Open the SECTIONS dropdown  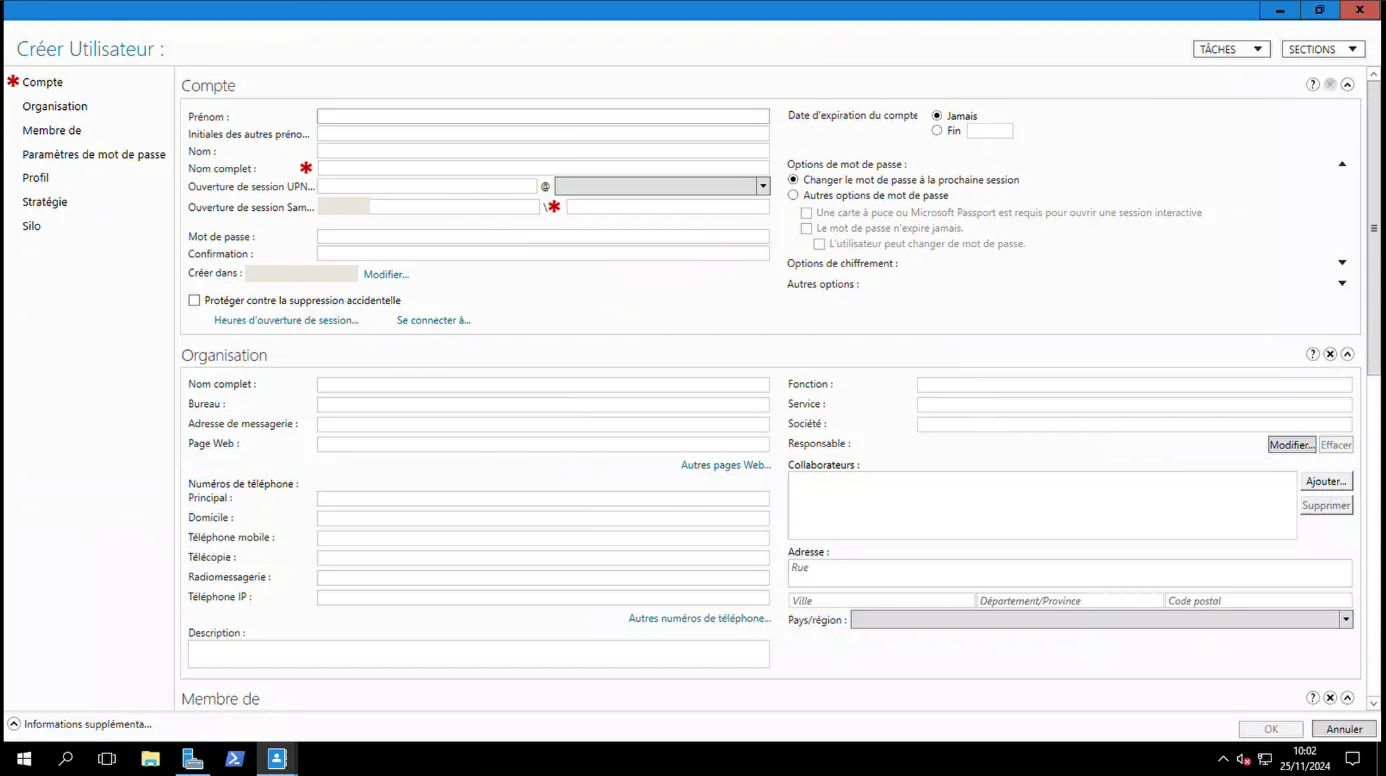1323,49
